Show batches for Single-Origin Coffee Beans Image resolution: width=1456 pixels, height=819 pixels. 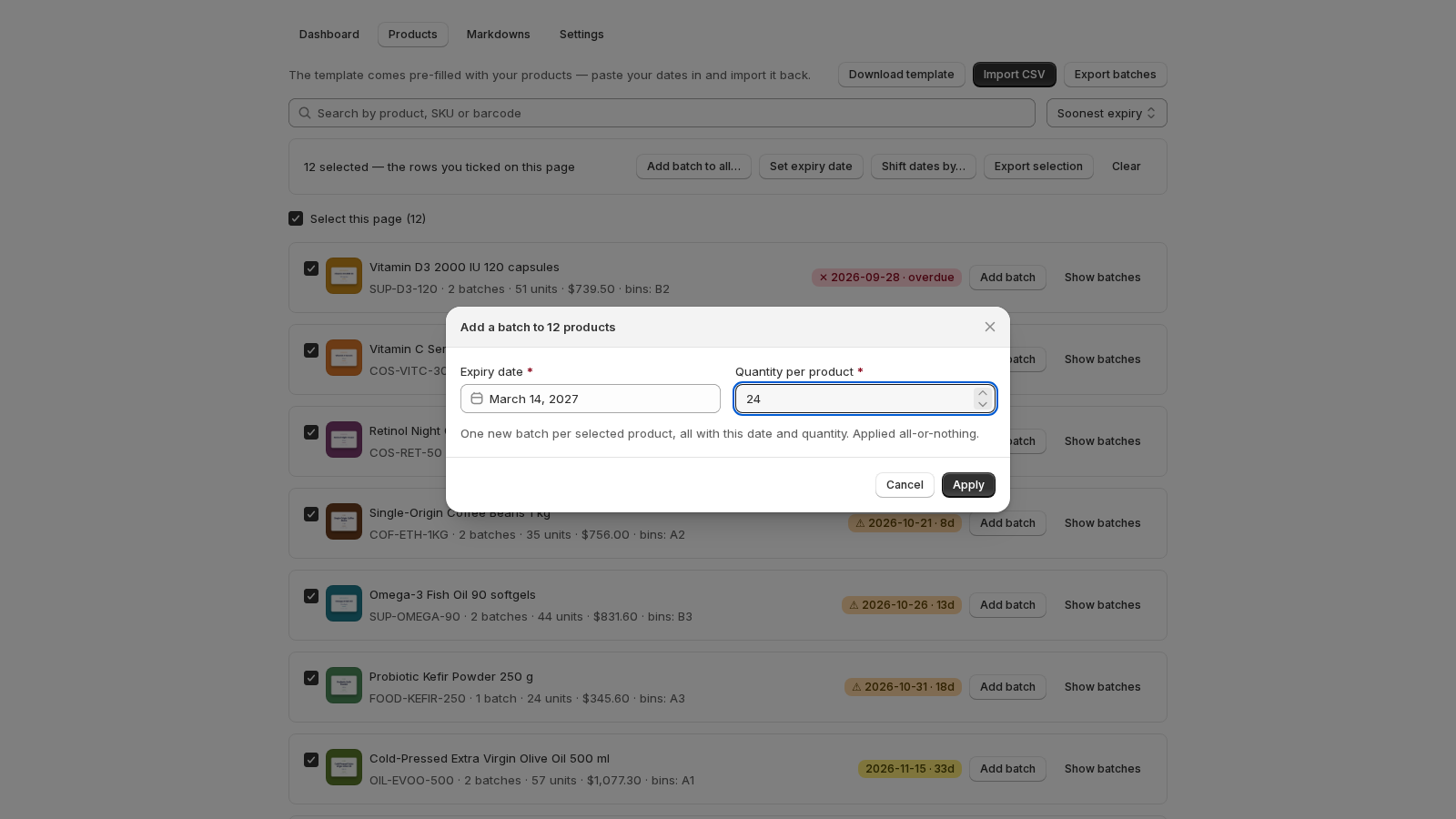pos(1102,523)
